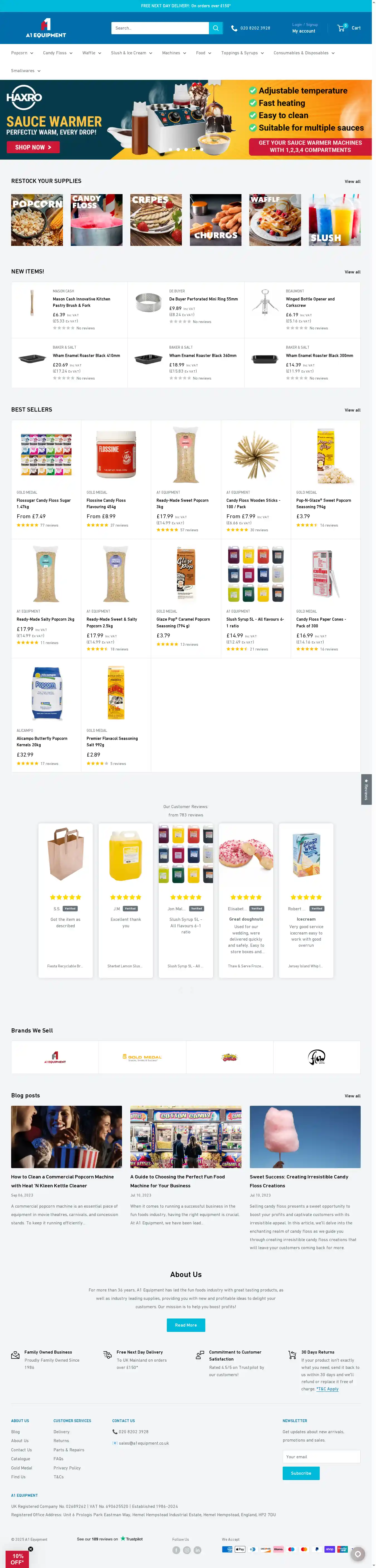Viewport: 376px width, 1568px height.
Task: Click the Trustpilot reviews logo
Action: (131, 1539)
